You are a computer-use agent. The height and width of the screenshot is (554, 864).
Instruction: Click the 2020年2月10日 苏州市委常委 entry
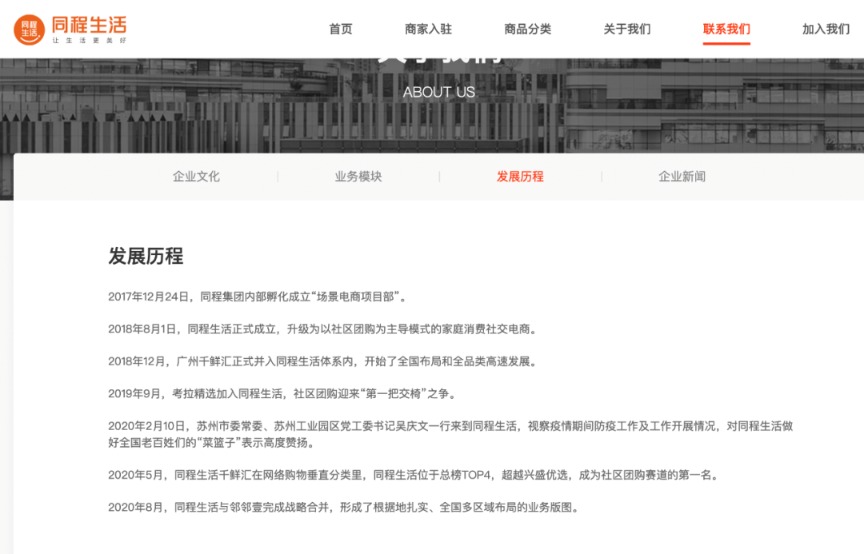(x=451, y=434)
